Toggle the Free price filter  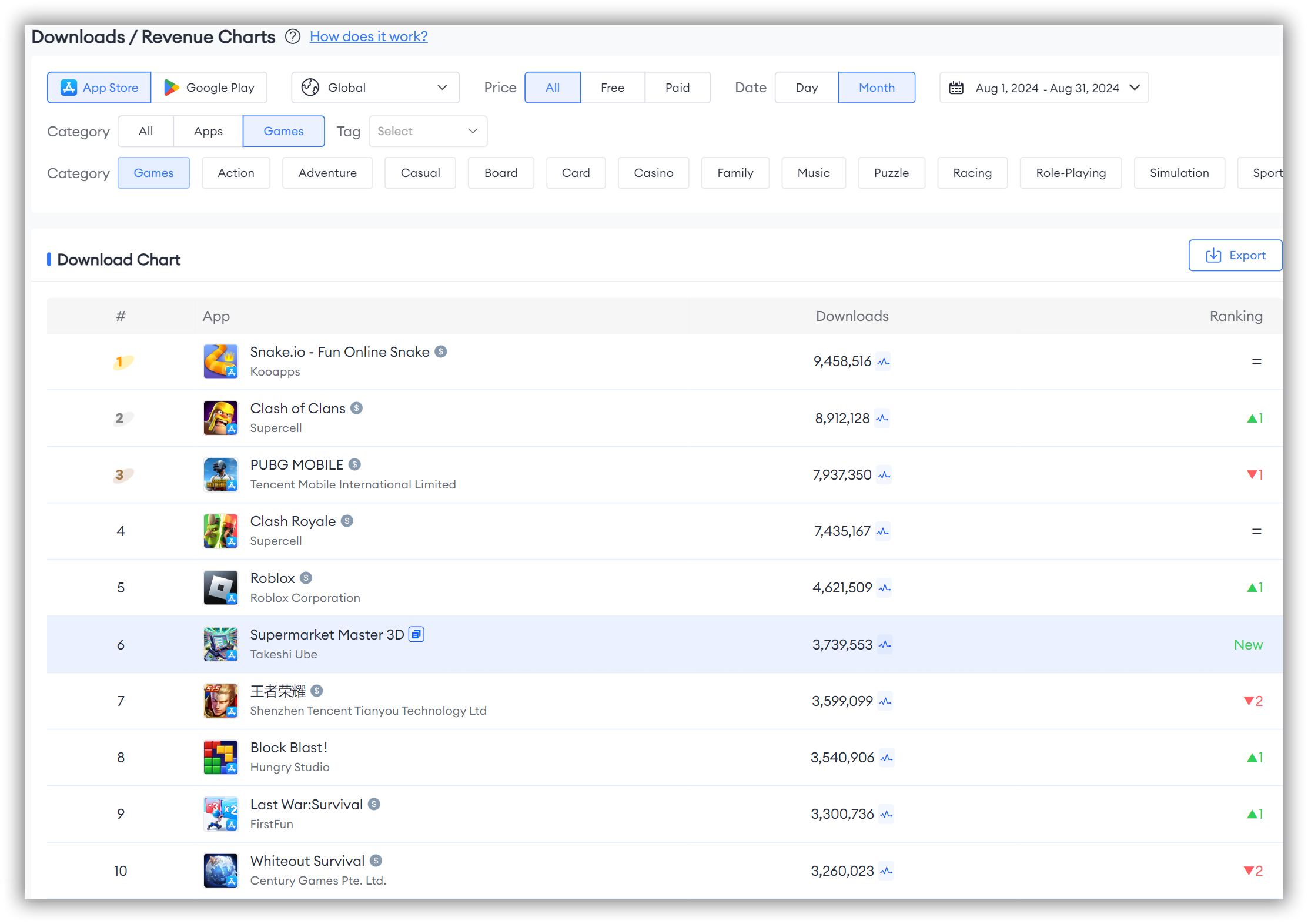pos(612,88)
